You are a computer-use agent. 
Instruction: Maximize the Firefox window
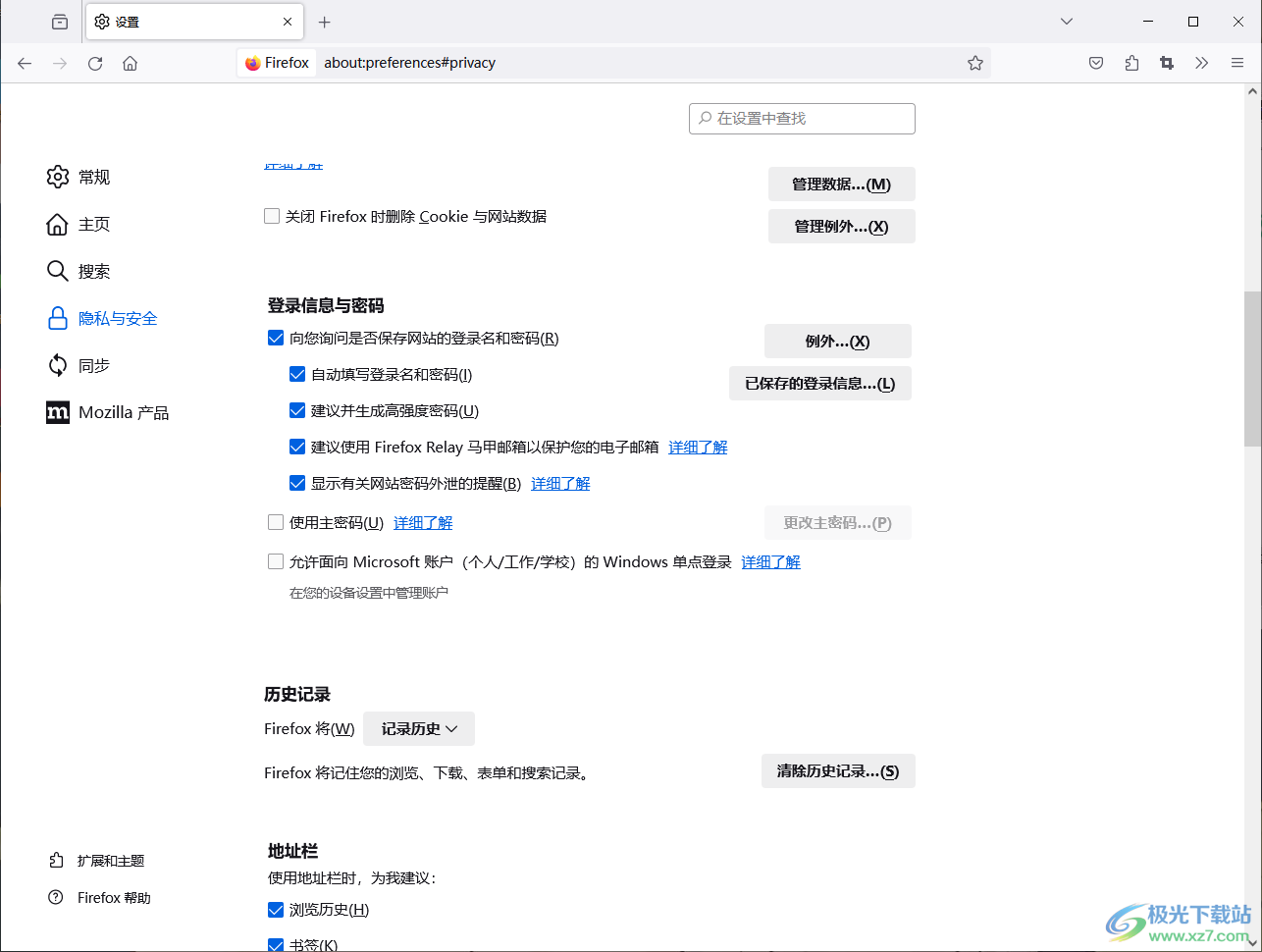[x=1193, y=22]
